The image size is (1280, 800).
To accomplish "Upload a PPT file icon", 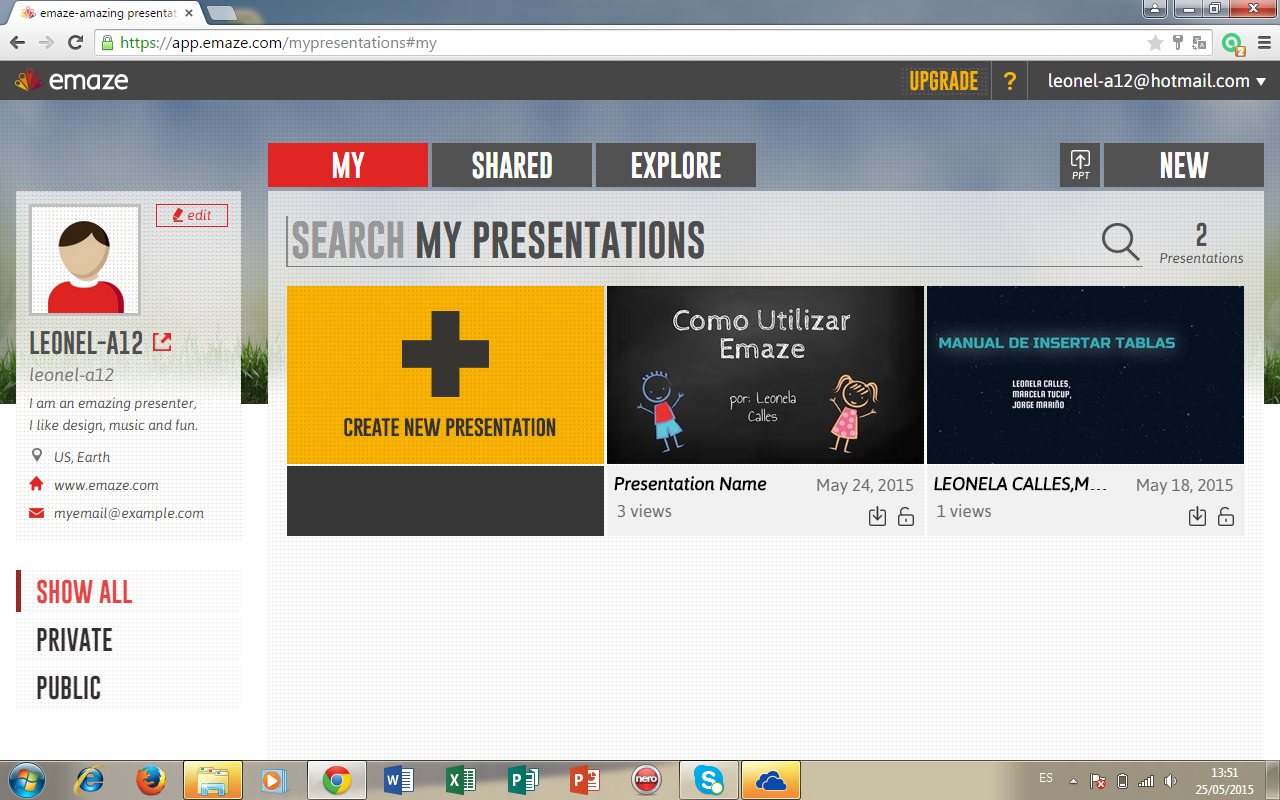I will [1080, 164].
